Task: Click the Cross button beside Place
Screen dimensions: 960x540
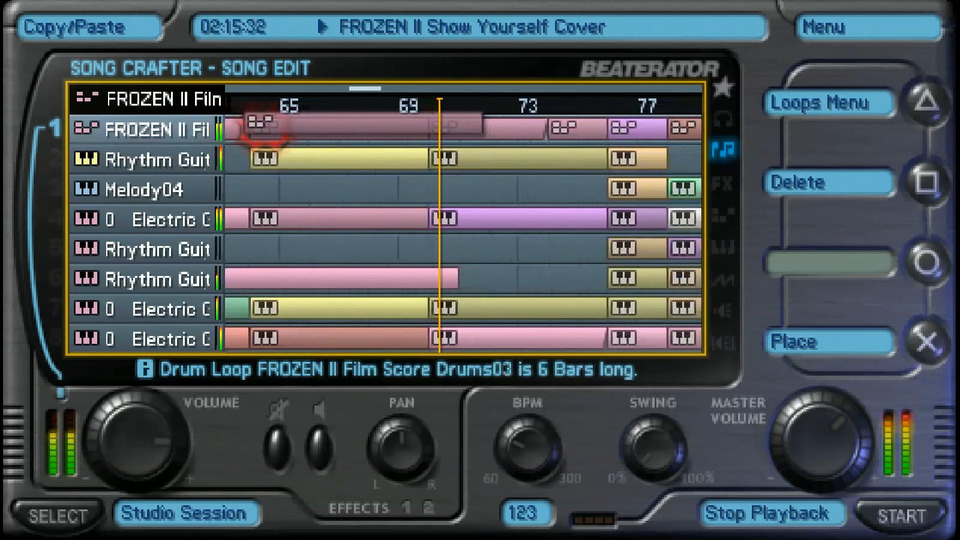Action: pos(926,341)
